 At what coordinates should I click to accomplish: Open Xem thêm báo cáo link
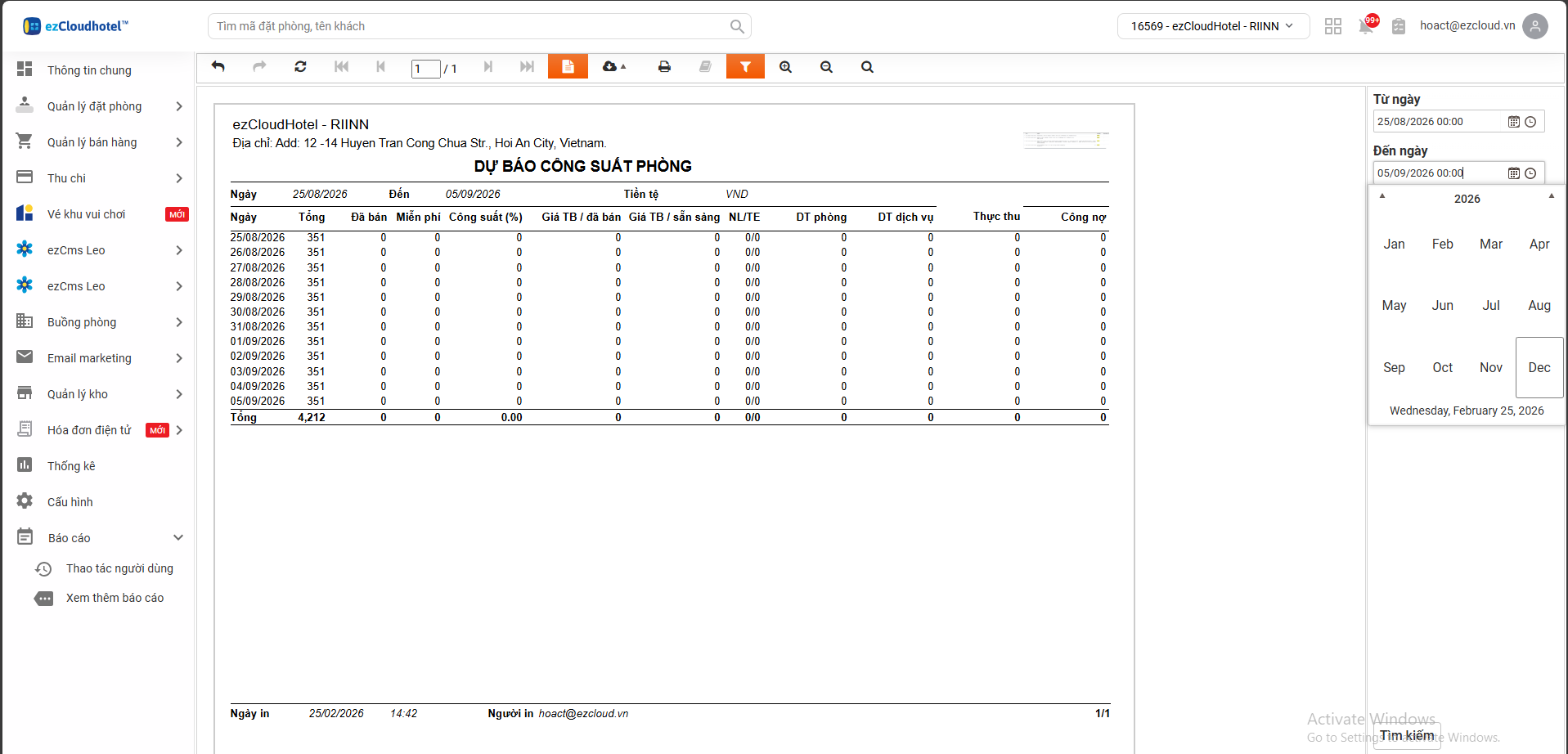click(x=115, y=598)
